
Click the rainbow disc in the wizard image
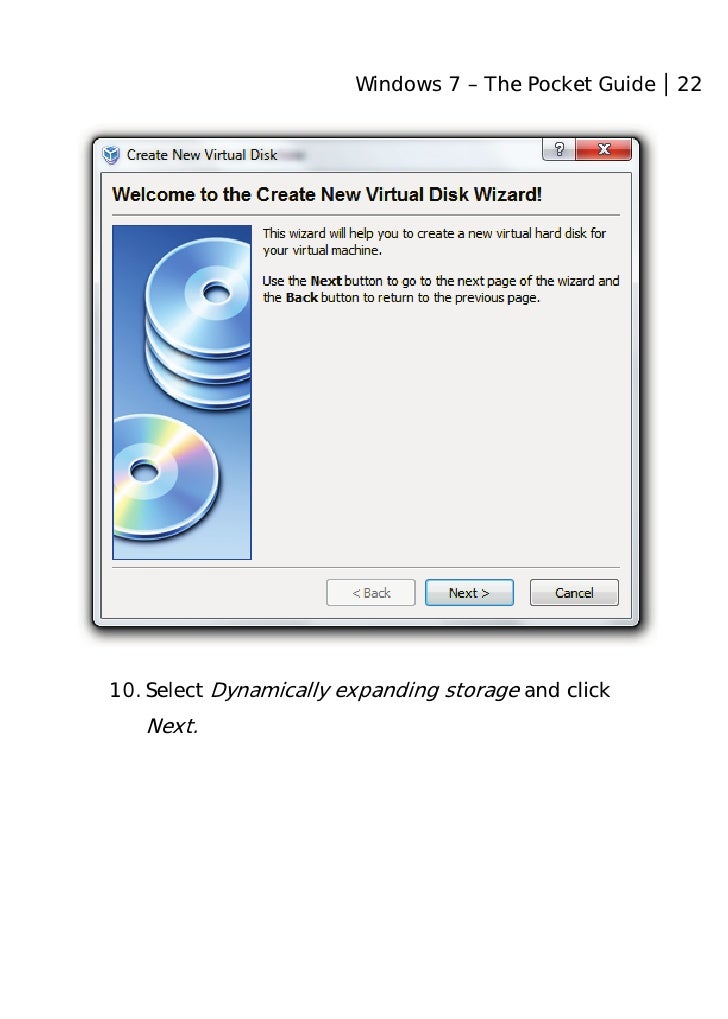pos(166,477)
